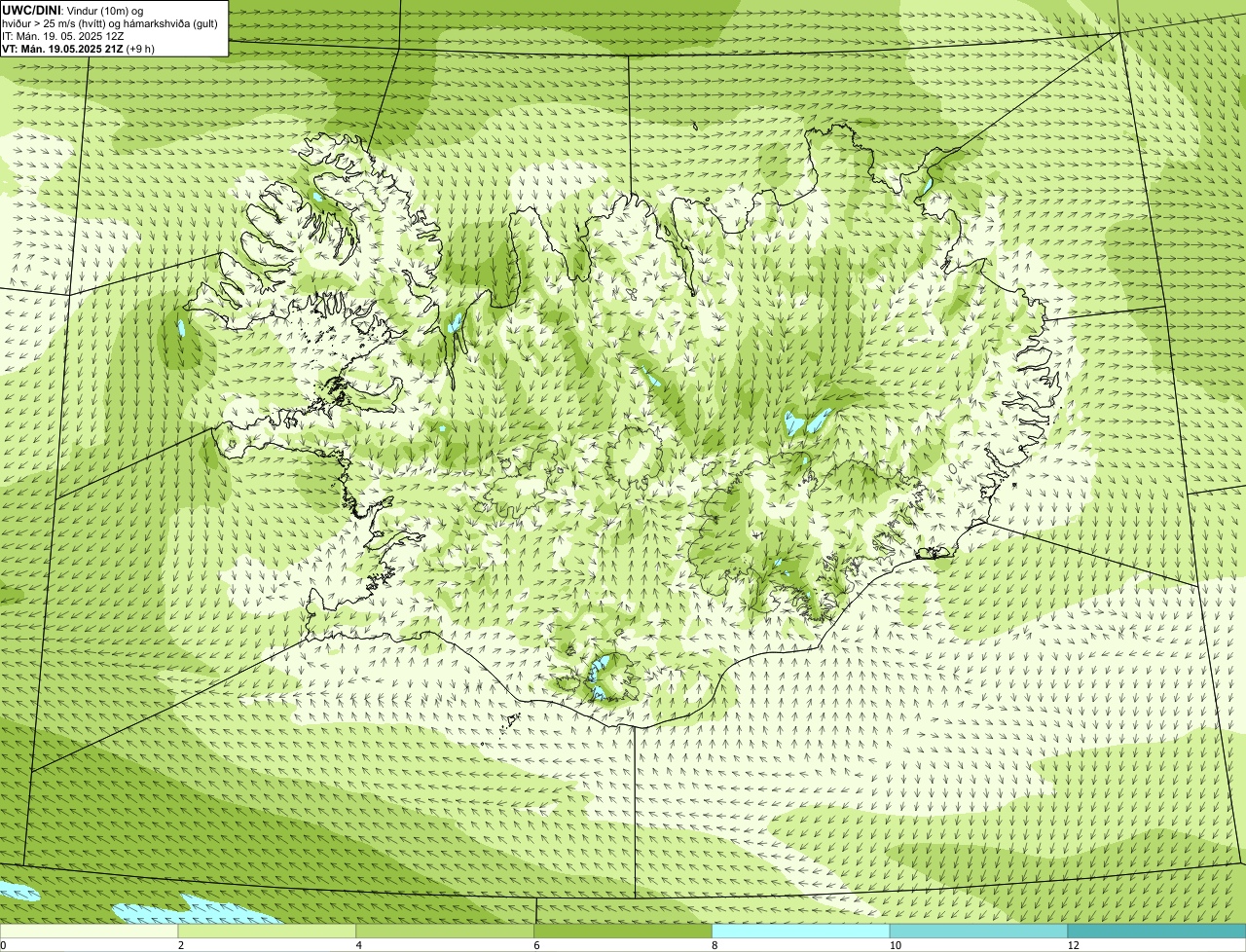Select the medium green 4–6 color bar segment
Screen dimensions: 1246x952
446,931
